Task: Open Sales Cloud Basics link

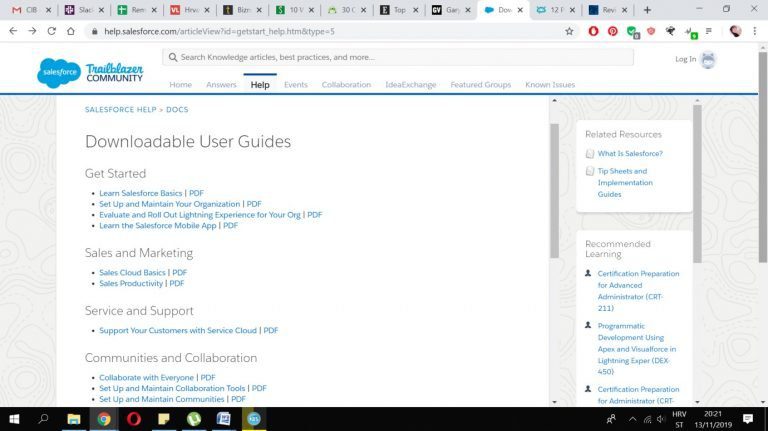Action: point(132,273)
